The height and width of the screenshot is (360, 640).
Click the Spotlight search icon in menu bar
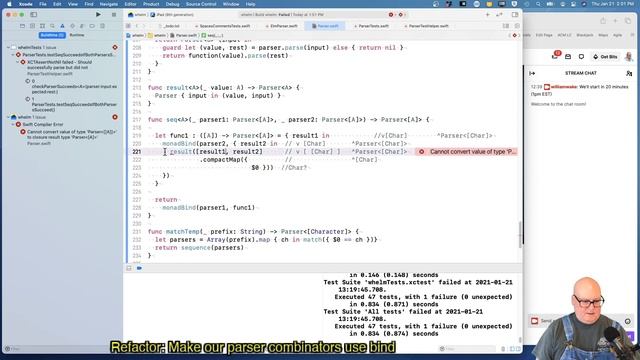tap(538, 4)
